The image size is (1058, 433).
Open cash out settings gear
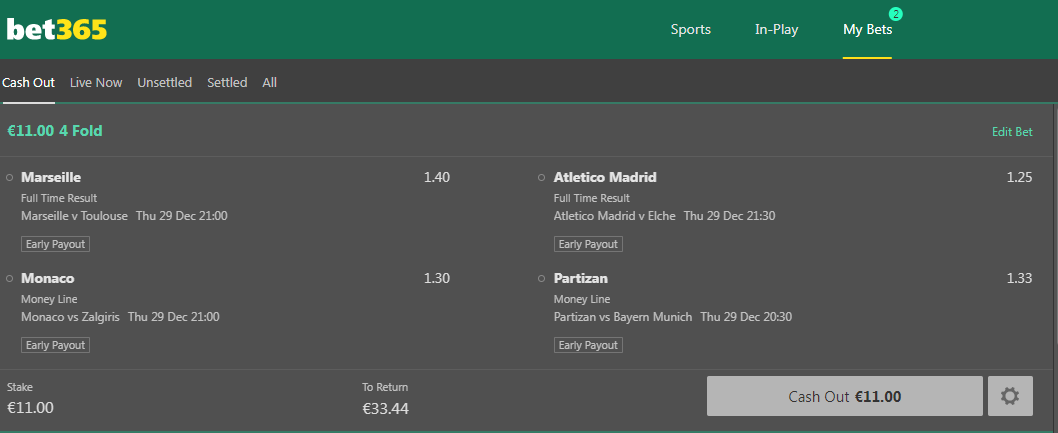click(x=1010, y=396)
